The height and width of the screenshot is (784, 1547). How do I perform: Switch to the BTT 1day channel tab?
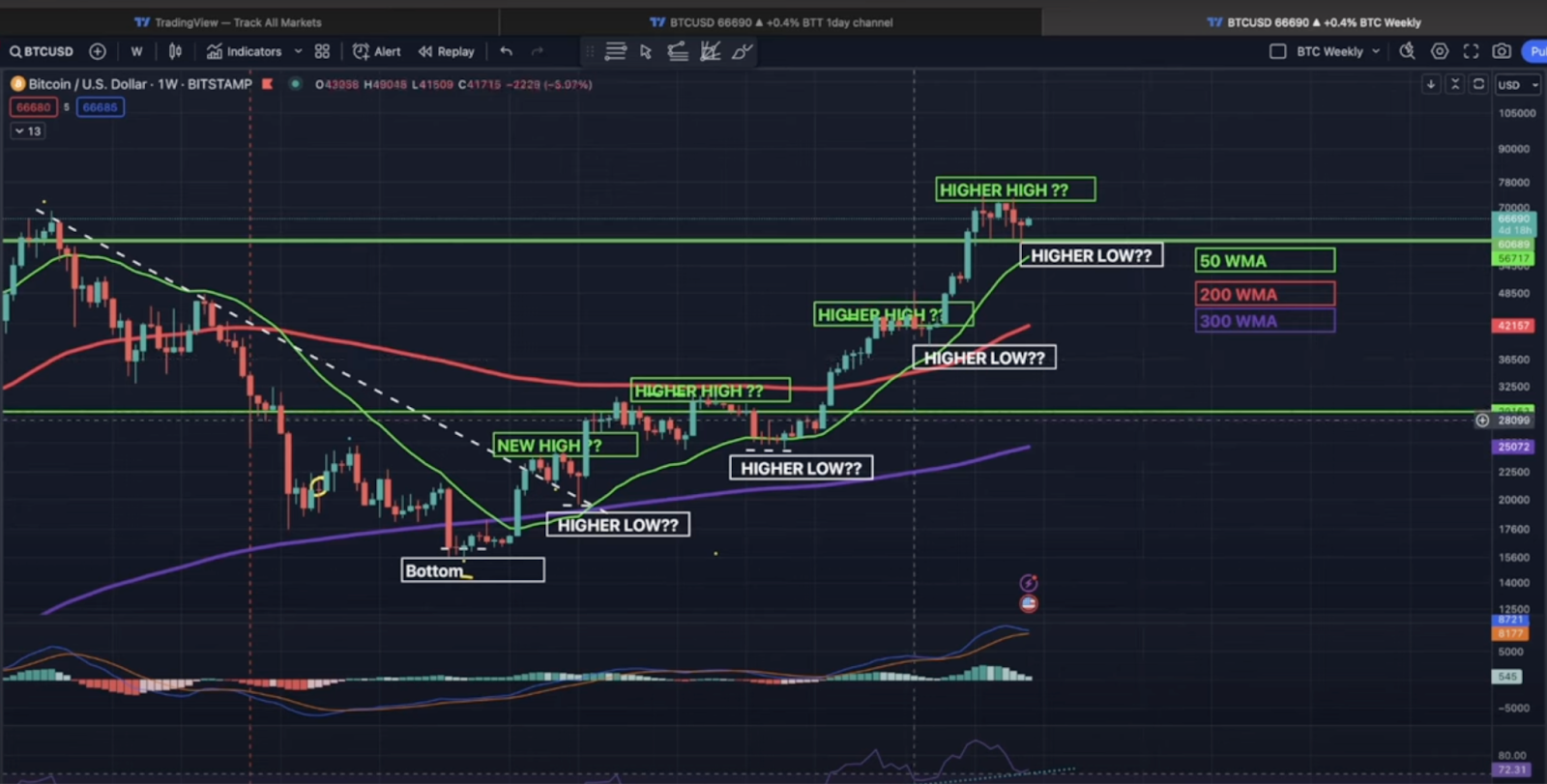click(771, 22)
